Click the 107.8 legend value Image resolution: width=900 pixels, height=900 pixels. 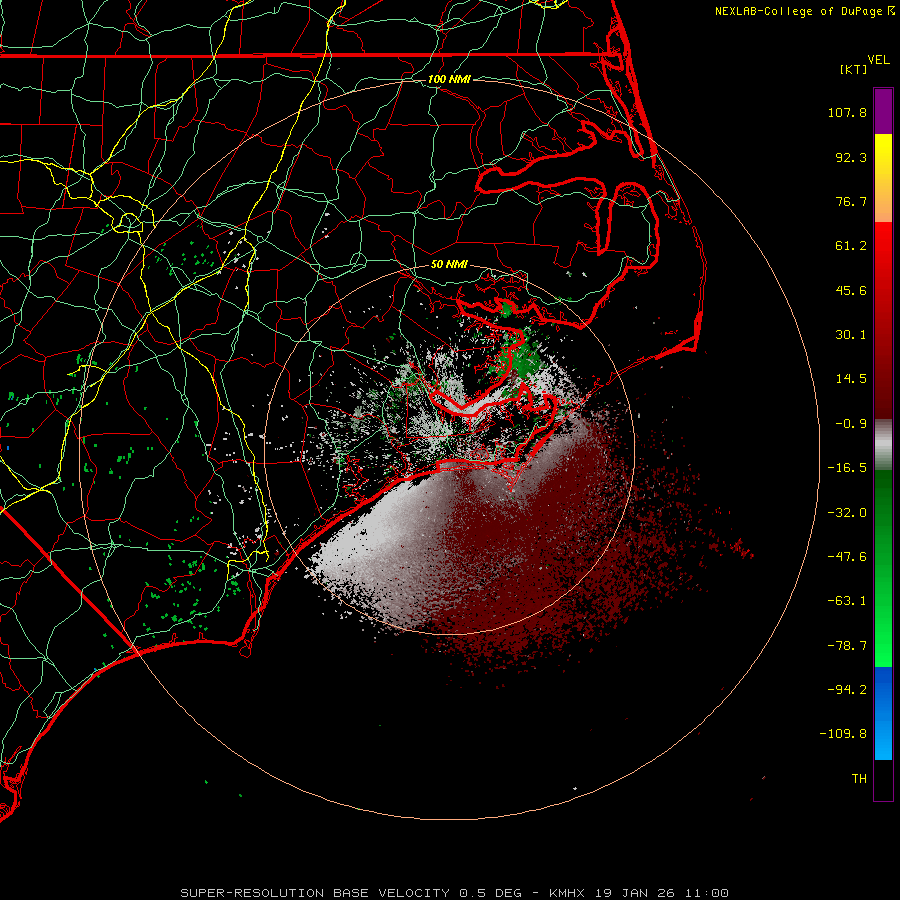pyautogui.click(x=847, y=112)
